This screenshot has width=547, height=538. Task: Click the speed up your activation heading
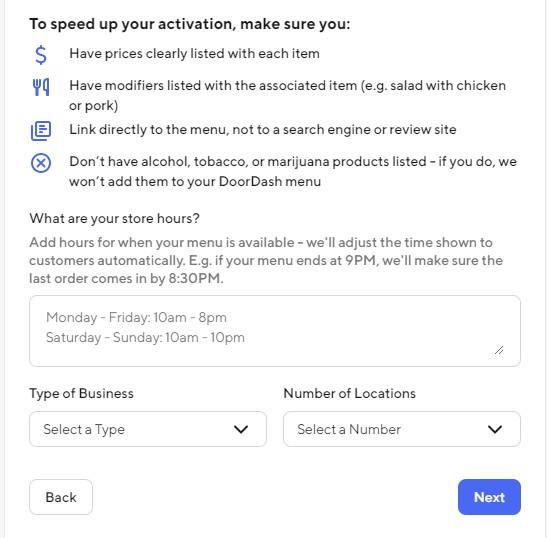[190, 24]
